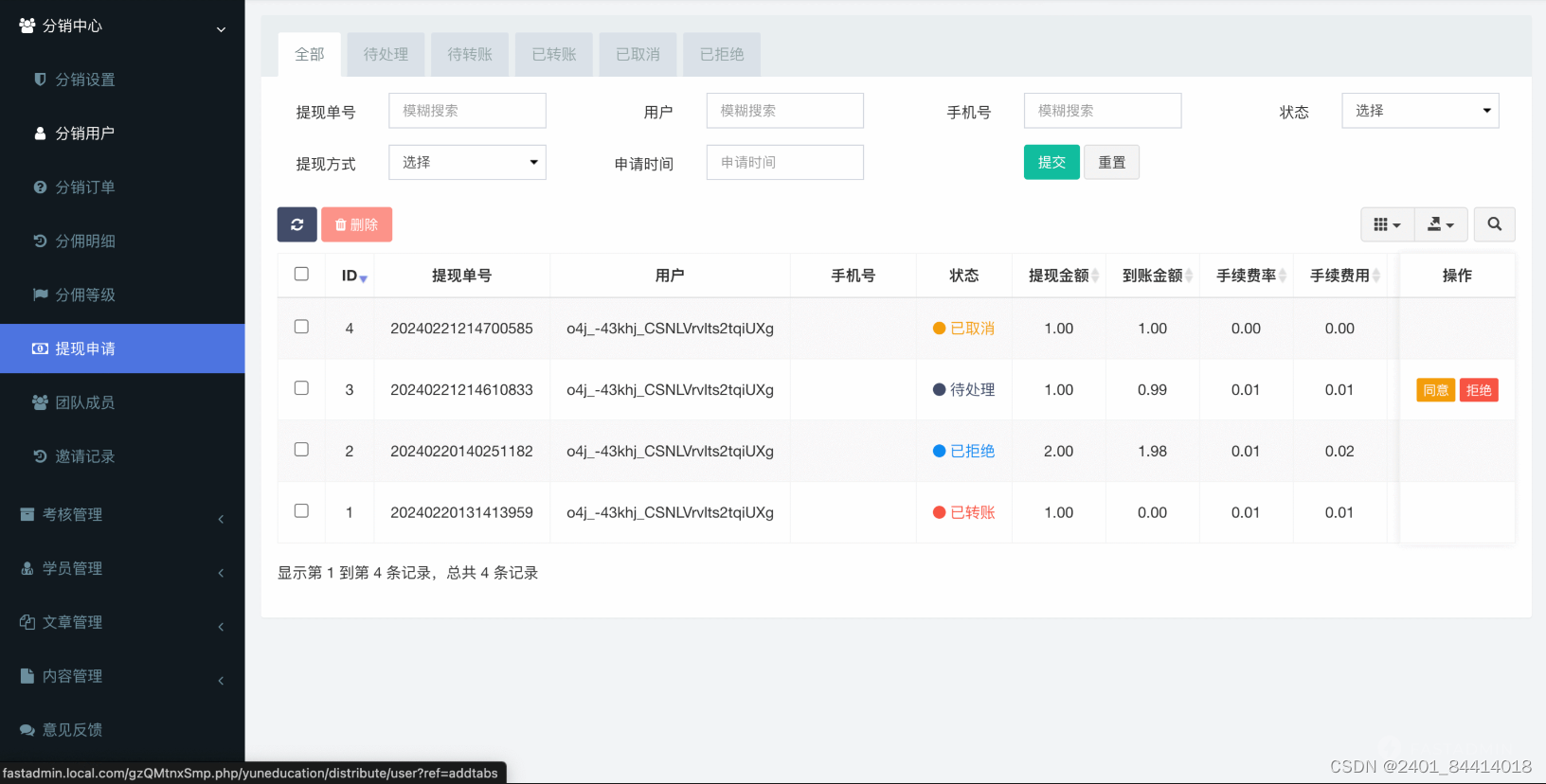Screen dimensions: 1546x784
Task: Click the red 拒绝 button
Action: (1479, 390)
